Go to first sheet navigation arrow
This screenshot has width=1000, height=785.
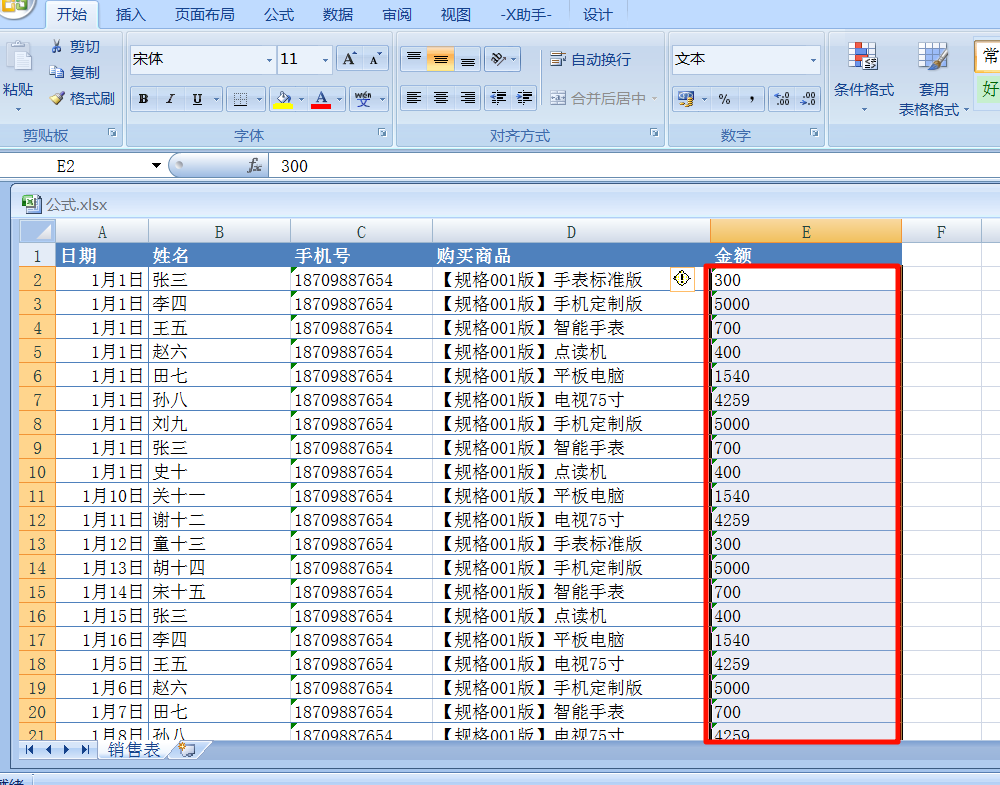(29, 749)
